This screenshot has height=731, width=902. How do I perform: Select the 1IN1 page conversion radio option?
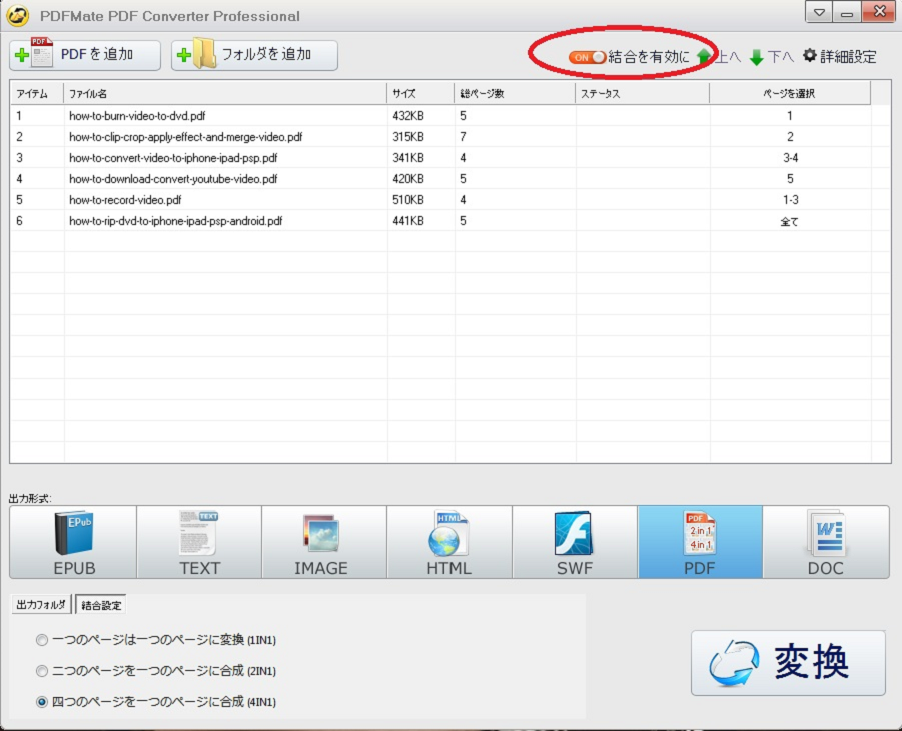click(41, 640)
